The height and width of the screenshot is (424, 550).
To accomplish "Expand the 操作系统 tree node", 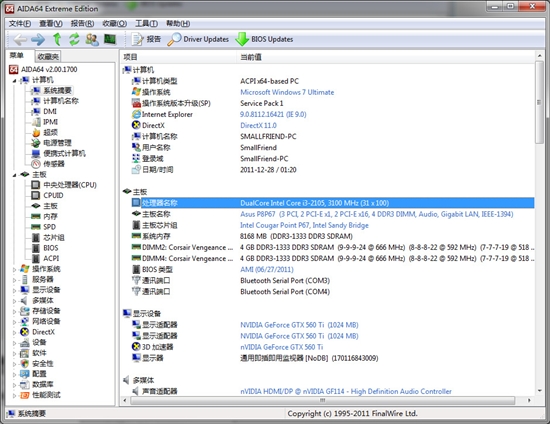I will point(14,269).
